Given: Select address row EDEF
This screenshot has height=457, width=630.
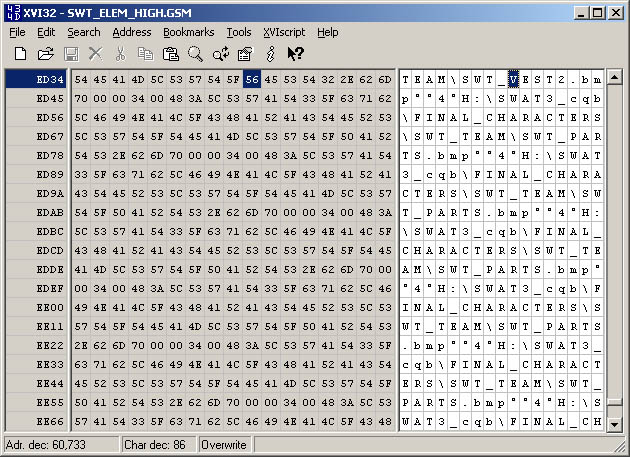Looking at the screenshot, I should pyautogui.click(x=36, y=288).
